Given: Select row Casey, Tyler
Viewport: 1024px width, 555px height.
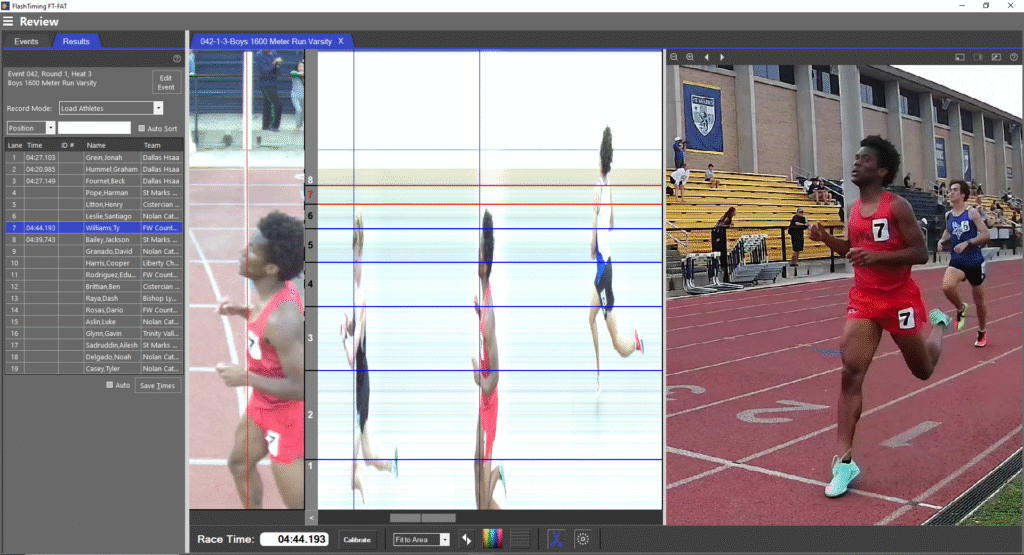Looking at the screenshot, I should pyautogui.click(x=93, y=369).
